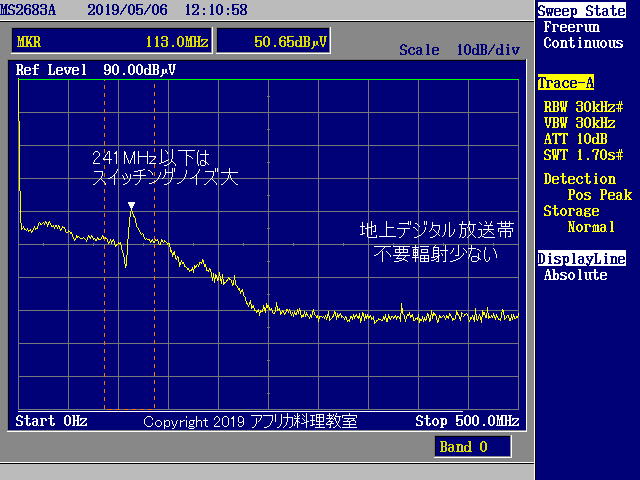Click the Scale 10dB/div text
640x480 pixels.
pyautogui.click(x=460, y=50)
